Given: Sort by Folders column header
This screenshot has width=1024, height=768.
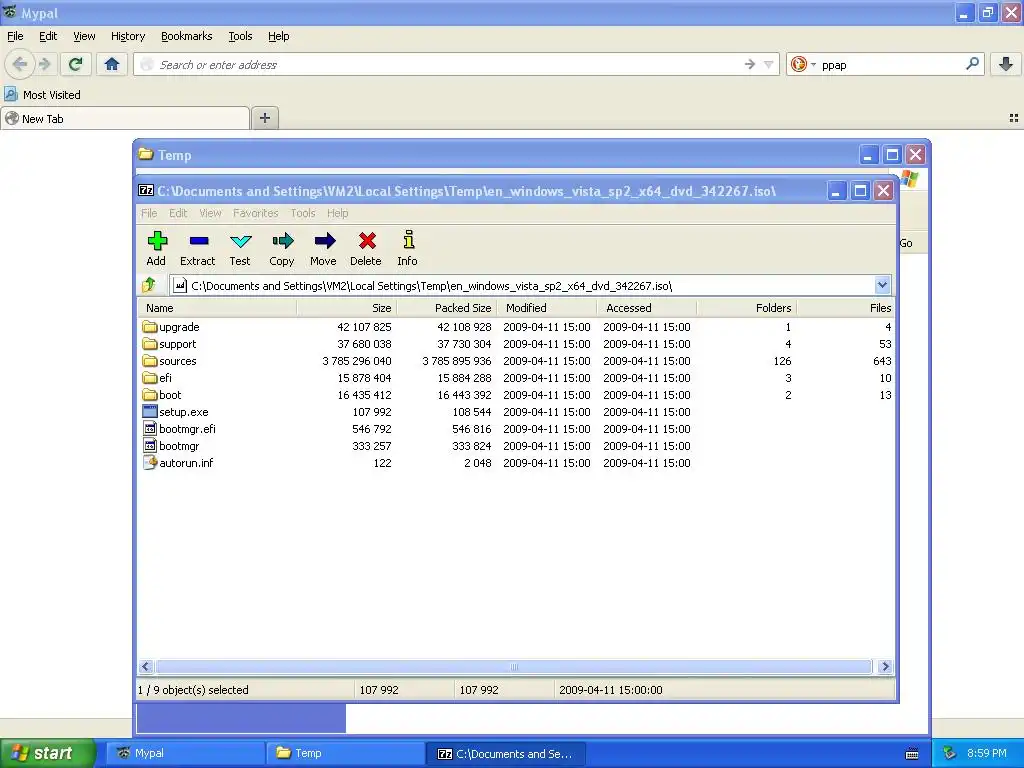Looking at the screenshot, I should coord(746,308).
